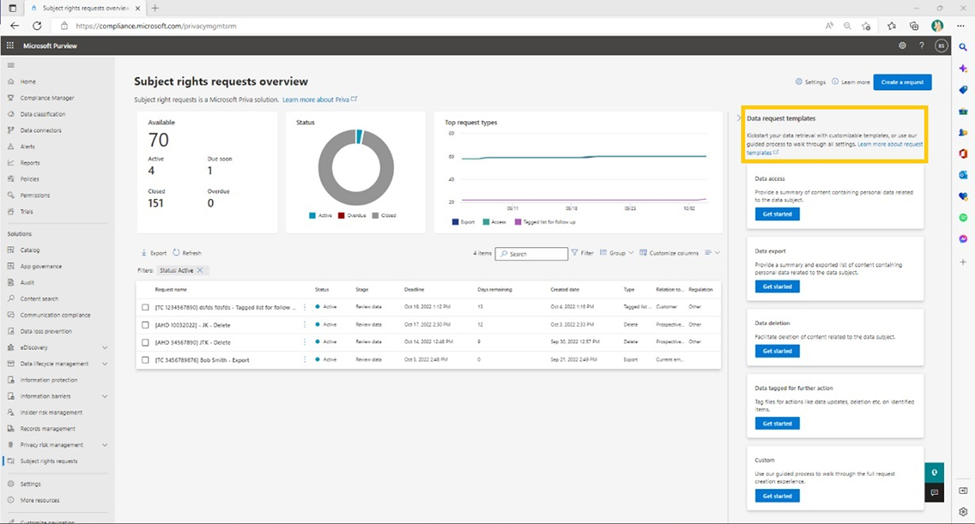The height and width of the screenshot is (524, 975).
Task: Open the list view options dropdown
Action: coord(713,253)
